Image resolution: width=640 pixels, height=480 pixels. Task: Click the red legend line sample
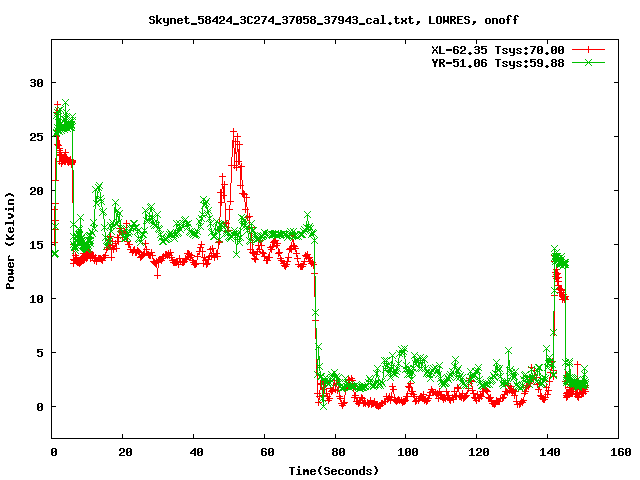[x=588, y=50]
